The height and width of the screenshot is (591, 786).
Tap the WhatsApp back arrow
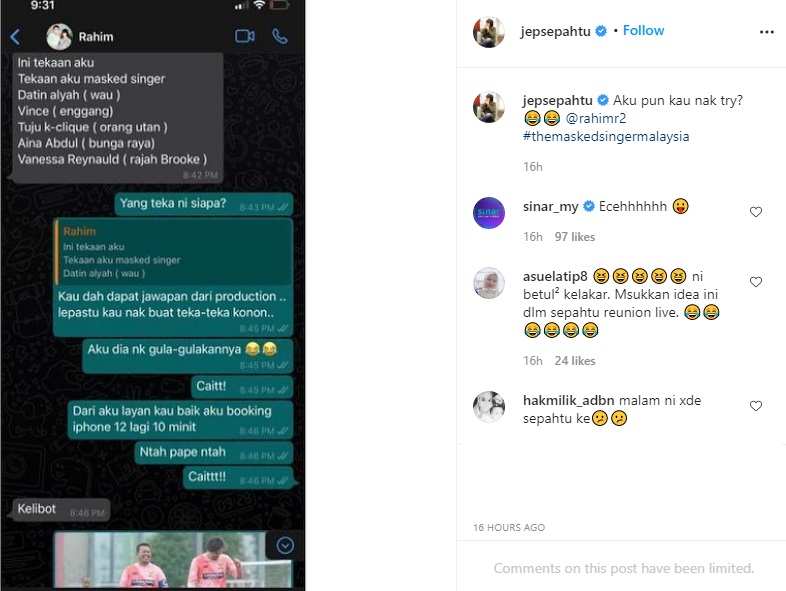tap(15, 37)
